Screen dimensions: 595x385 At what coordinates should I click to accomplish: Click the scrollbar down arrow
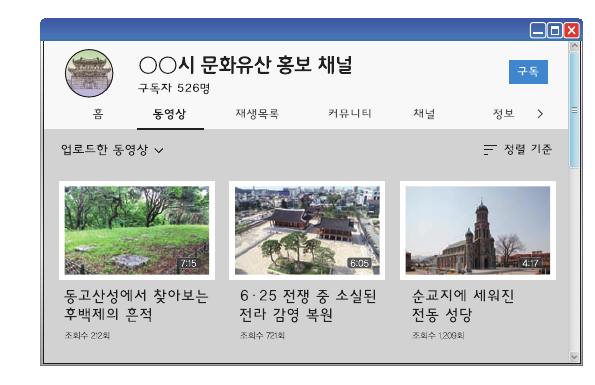(x=574, y=357)
